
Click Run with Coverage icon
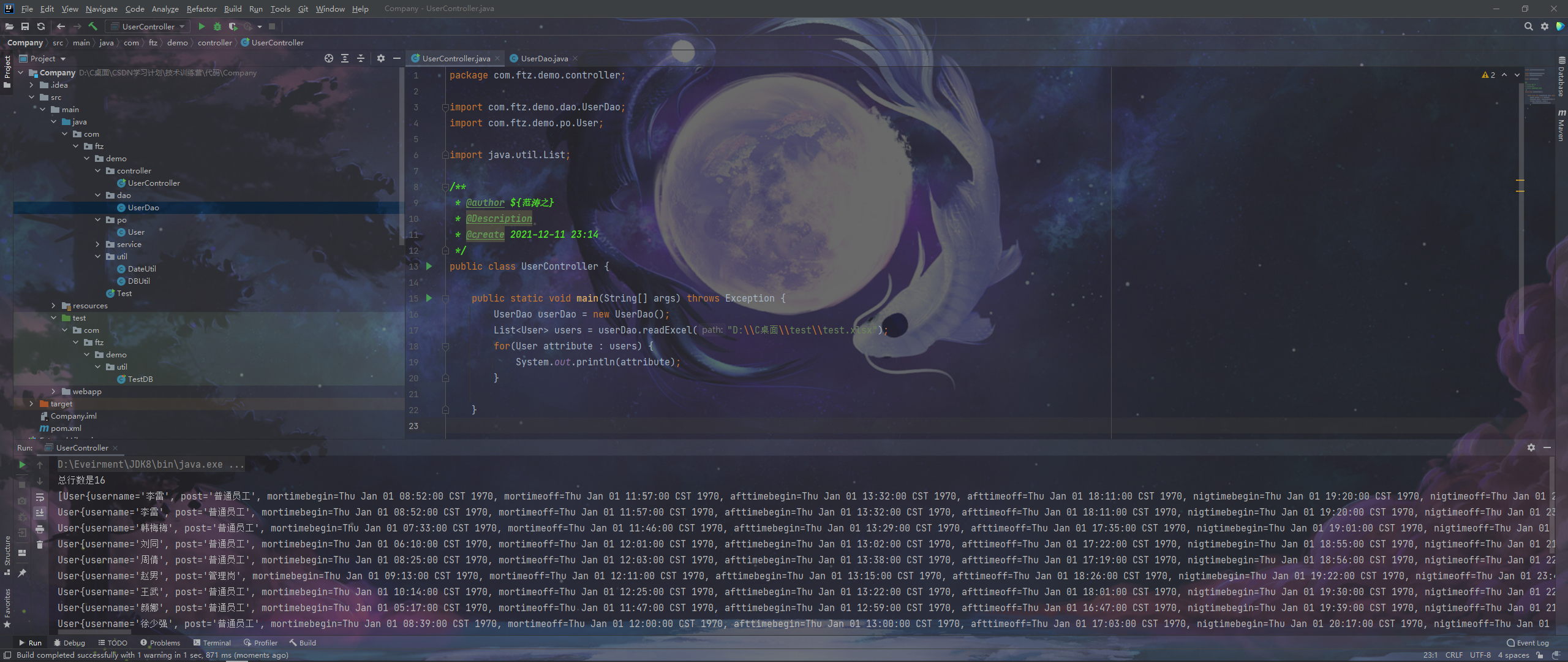click(233, 26)
